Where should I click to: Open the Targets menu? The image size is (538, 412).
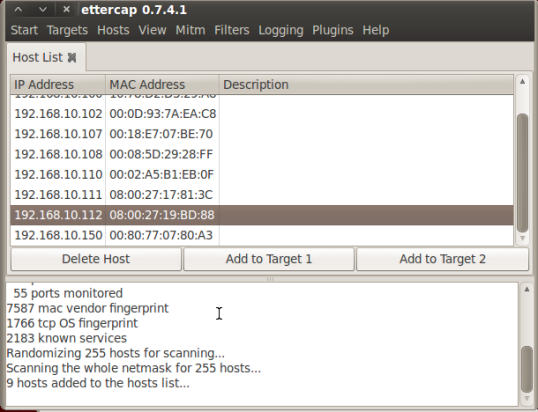[x=67, y=30]
